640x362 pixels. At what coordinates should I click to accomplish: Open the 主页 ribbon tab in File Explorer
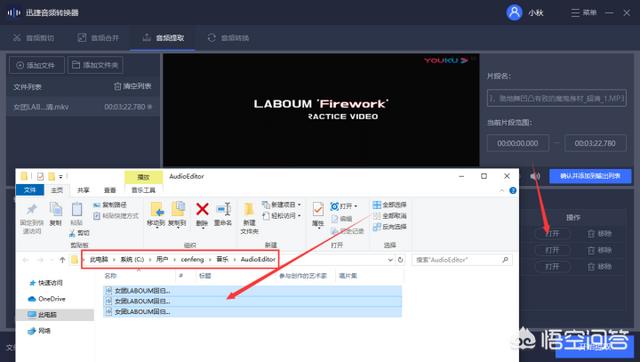(57, 190)
